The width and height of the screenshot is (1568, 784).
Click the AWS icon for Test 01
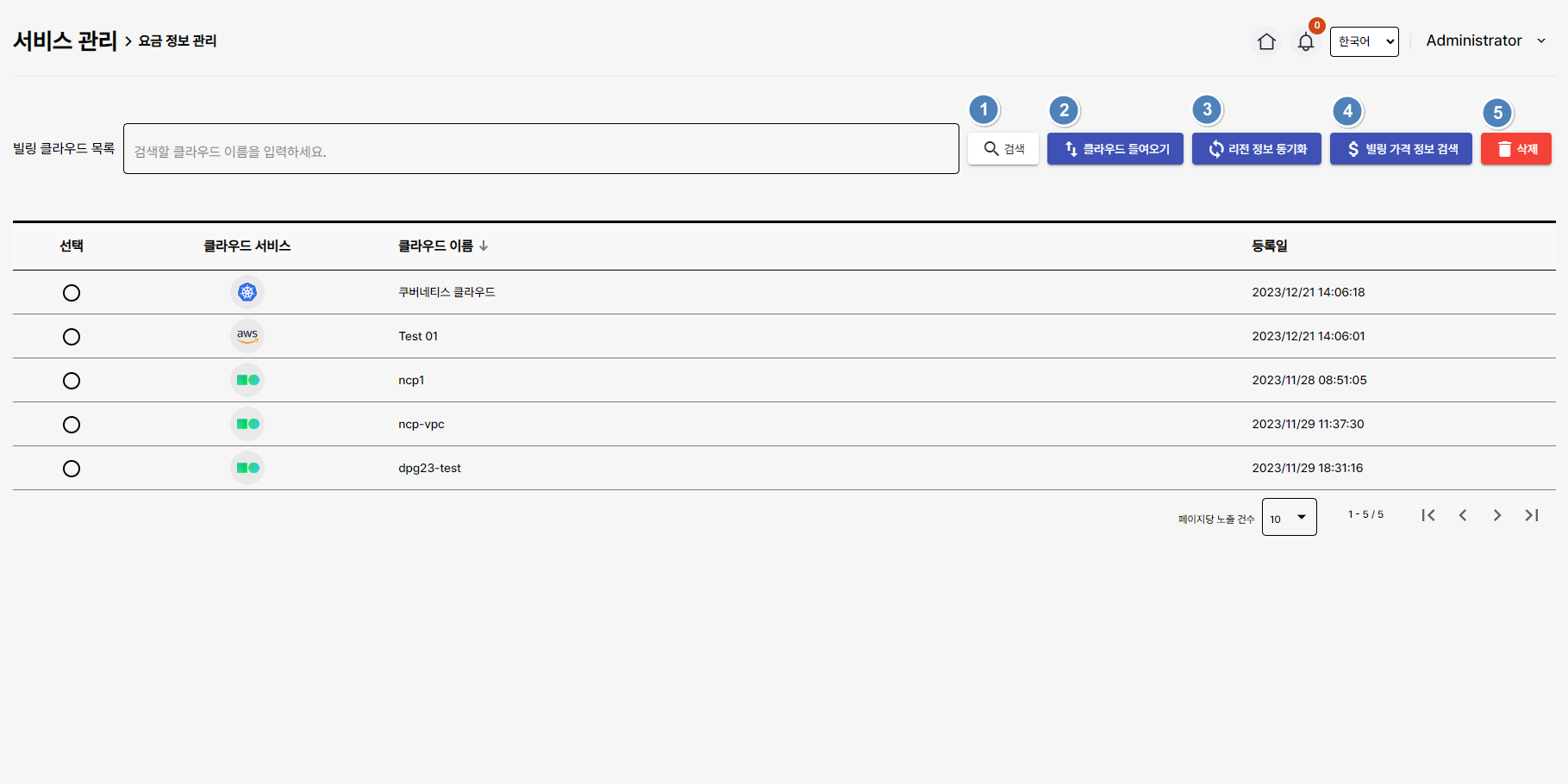click(x=247, y=336)
